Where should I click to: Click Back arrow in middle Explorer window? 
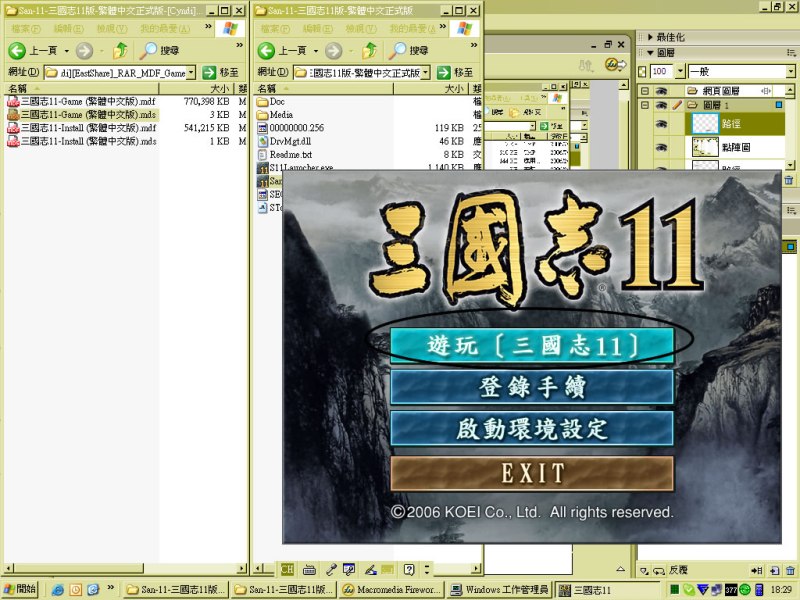pyautogui.click(x=266, y=51)
